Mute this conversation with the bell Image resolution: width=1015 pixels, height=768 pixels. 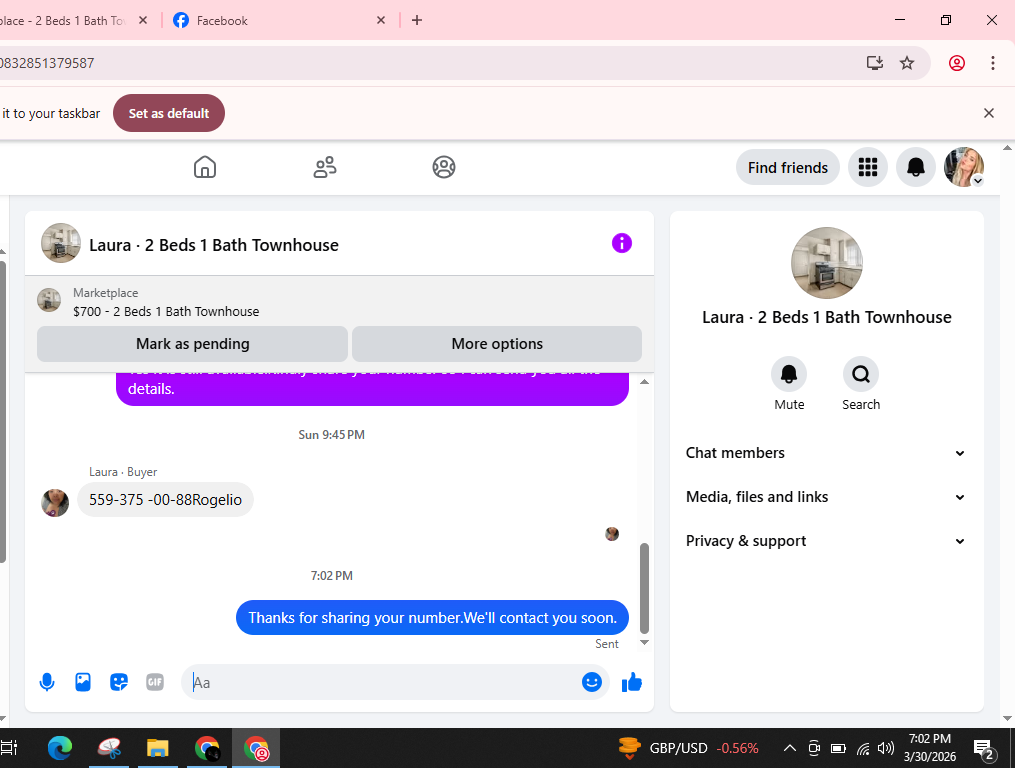click(789, 374)
